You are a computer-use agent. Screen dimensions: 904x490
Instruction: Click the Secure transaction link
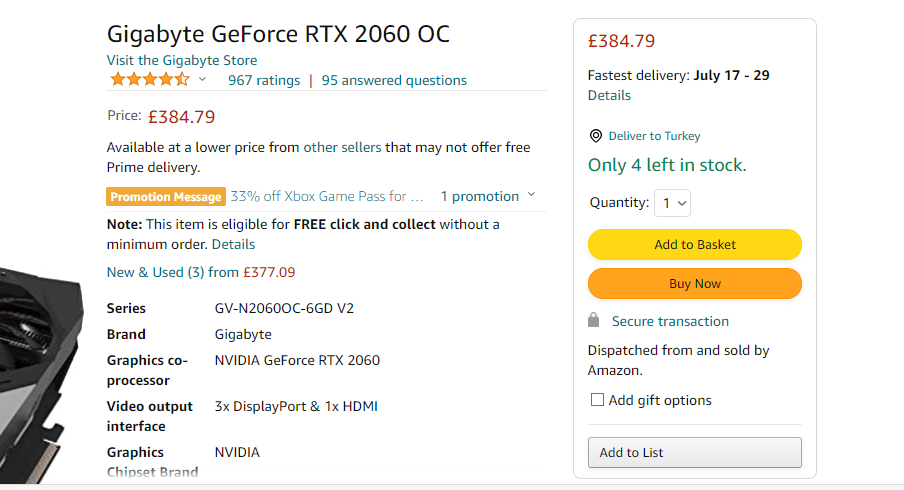670,321
